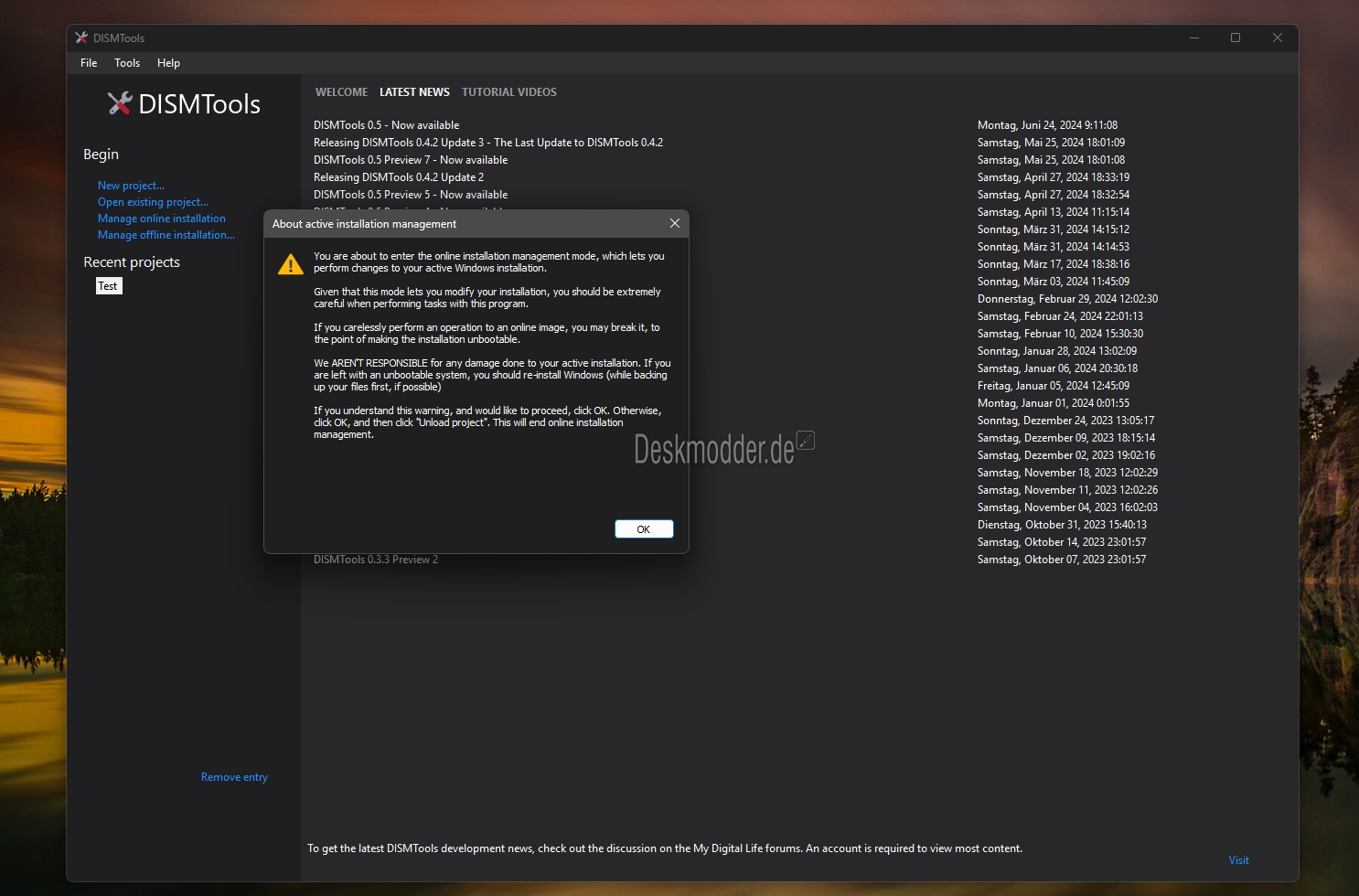Click date Sonntag, Januar 28, 2024 13:02:09
The height and width of the screenshot is (896, 1359).
(x=1057, y=351)
